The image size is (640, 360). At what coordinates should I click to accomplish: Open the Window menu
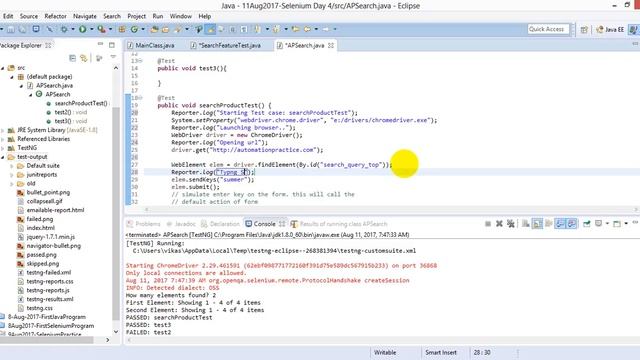tap(180, 16)
